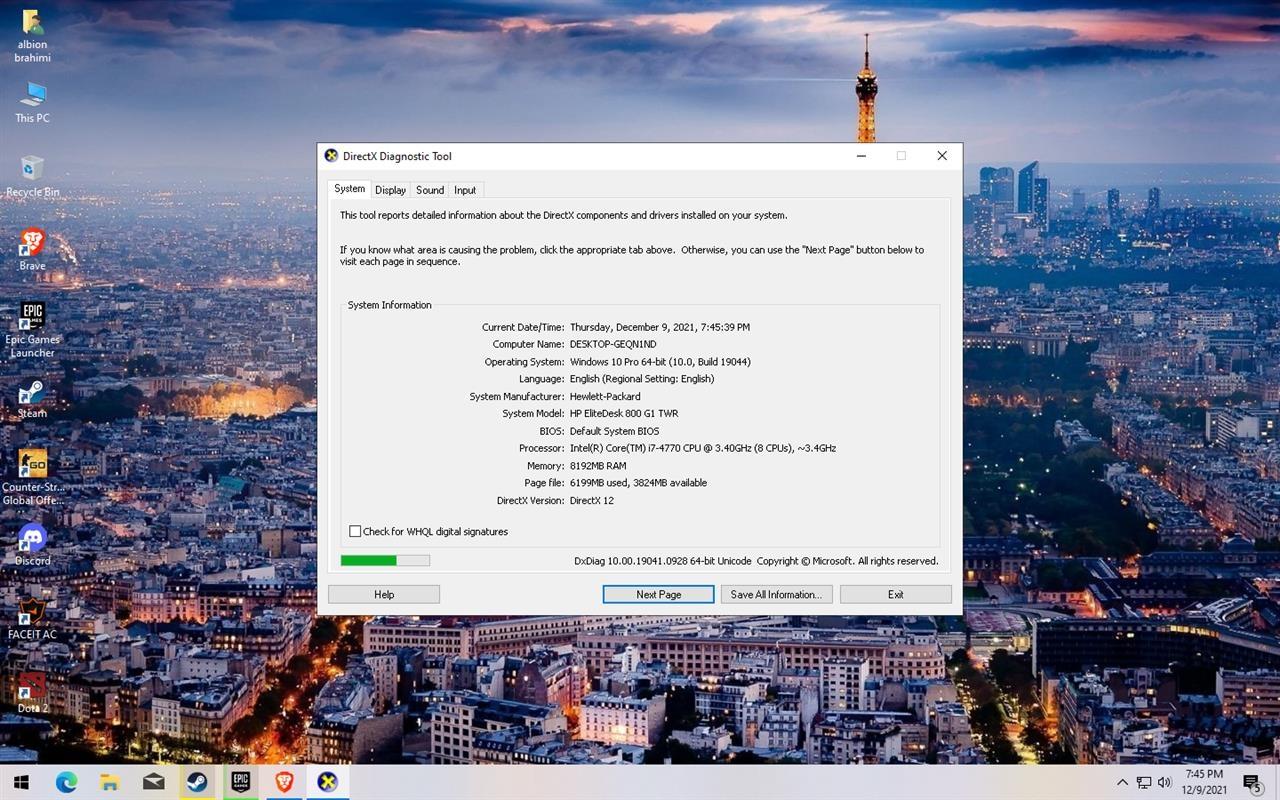Open the albion brahimi user folder icon

pyautogui.click(x=32, y=35)
